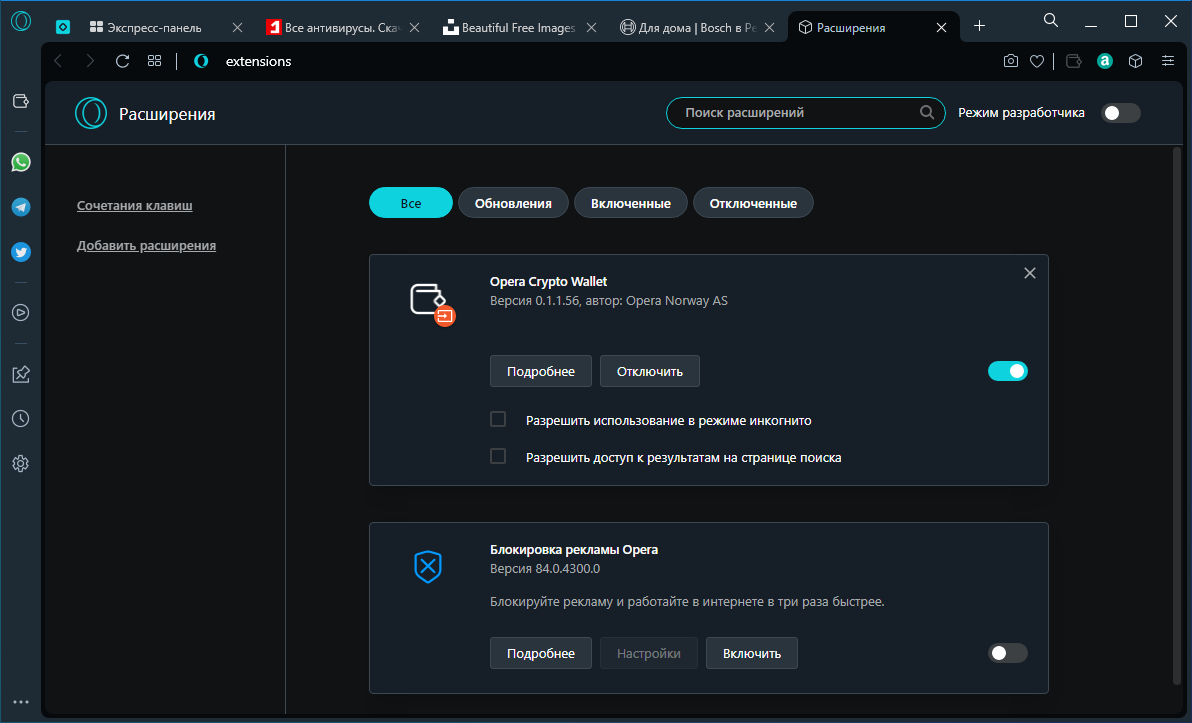The width and height of the screenshot is (1192, 723).
Task: Click Подробнее for Opera Crypto Wallet
Action: point(541,371)
